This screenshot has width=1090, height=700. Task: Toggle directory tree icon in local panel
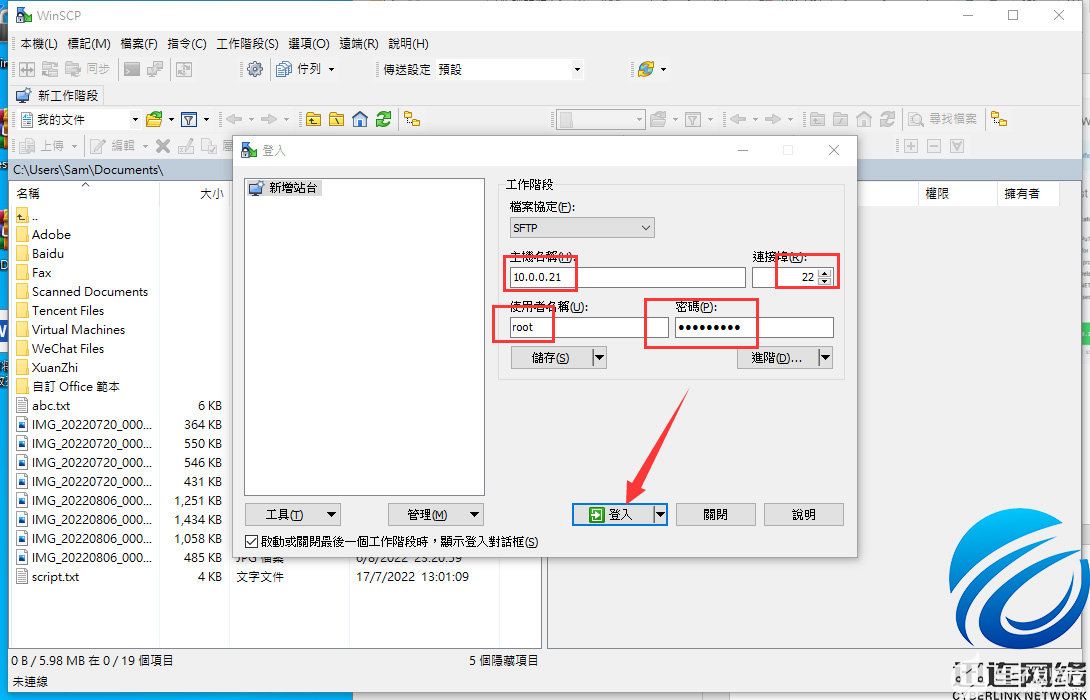[x=412, y=120]
